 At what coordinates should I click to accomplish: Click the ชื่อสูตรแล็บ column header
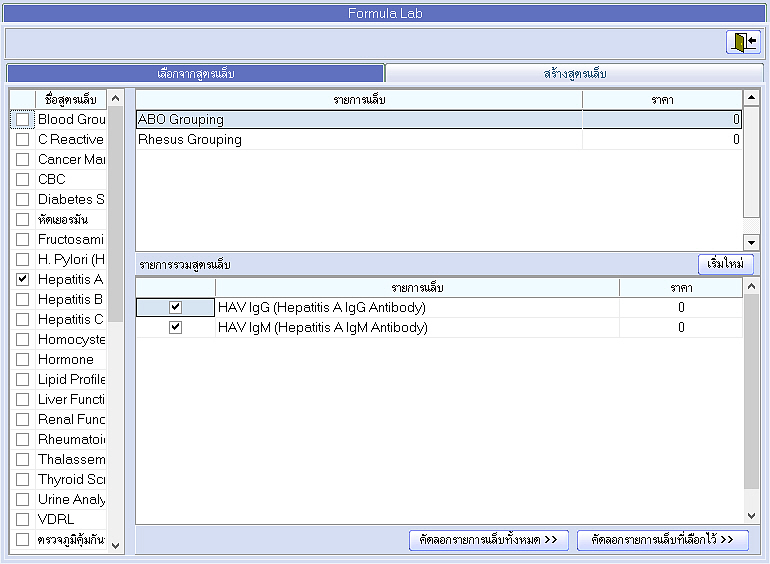coord(71,100)
